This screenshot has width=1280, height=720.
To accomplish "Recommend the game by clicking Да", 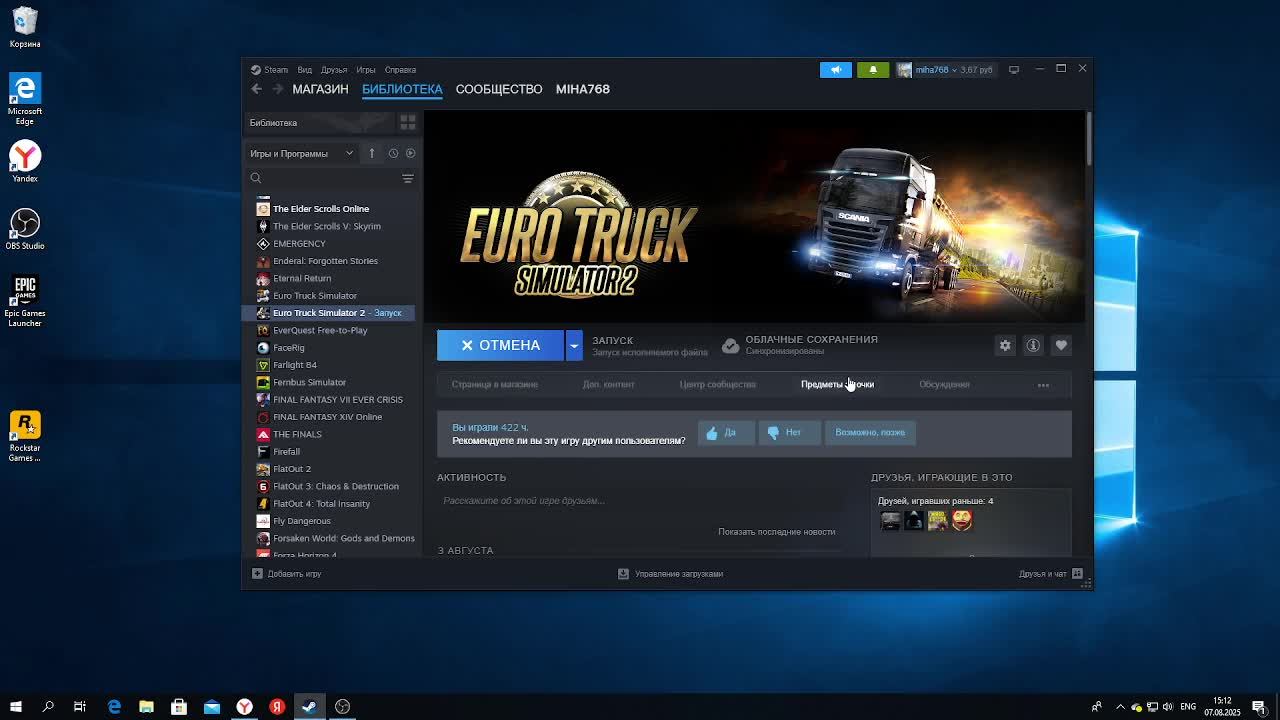I will 726,433.
